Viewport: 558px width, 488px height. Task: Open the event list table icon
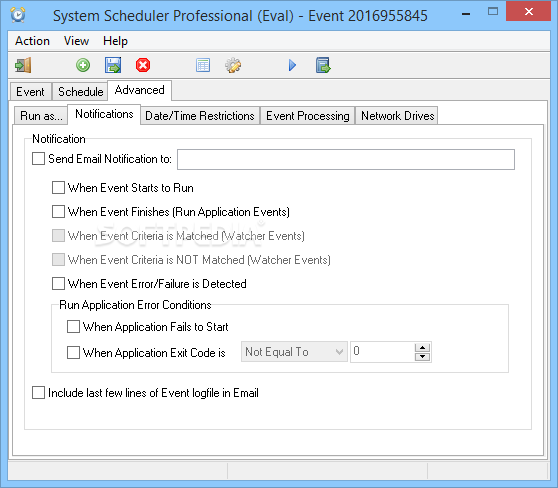[203, 65]
